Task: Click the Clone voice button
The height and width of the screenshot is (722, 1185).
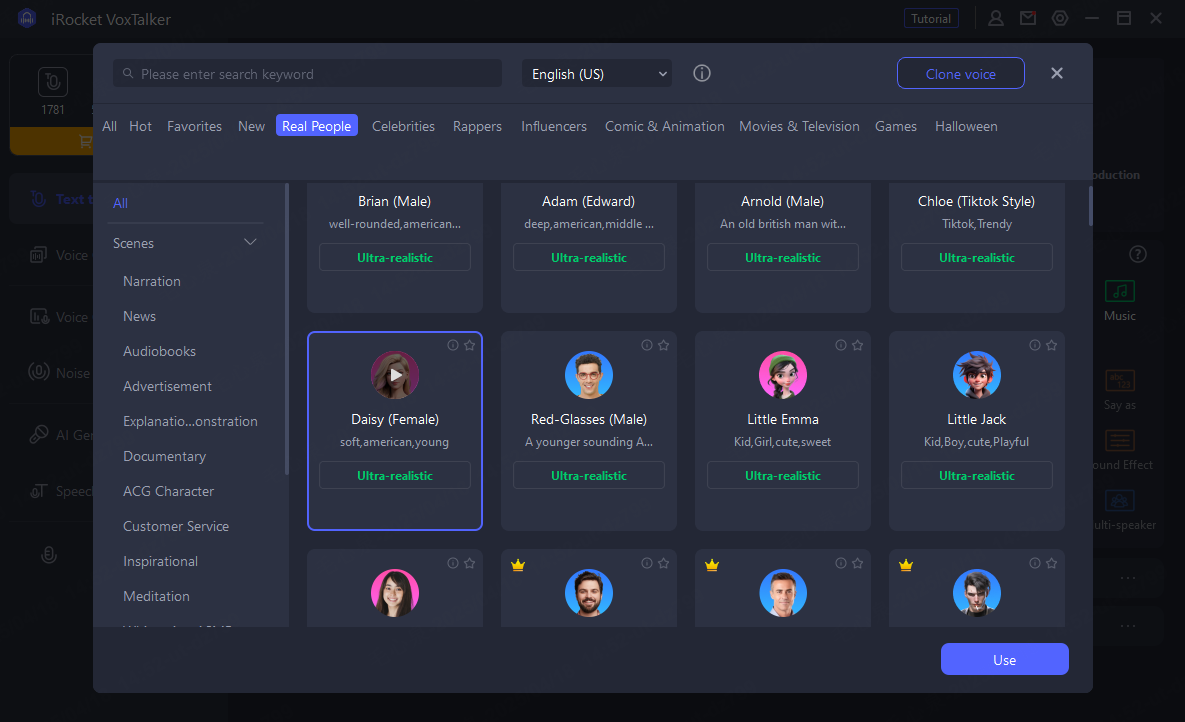Action: (961, 74)
